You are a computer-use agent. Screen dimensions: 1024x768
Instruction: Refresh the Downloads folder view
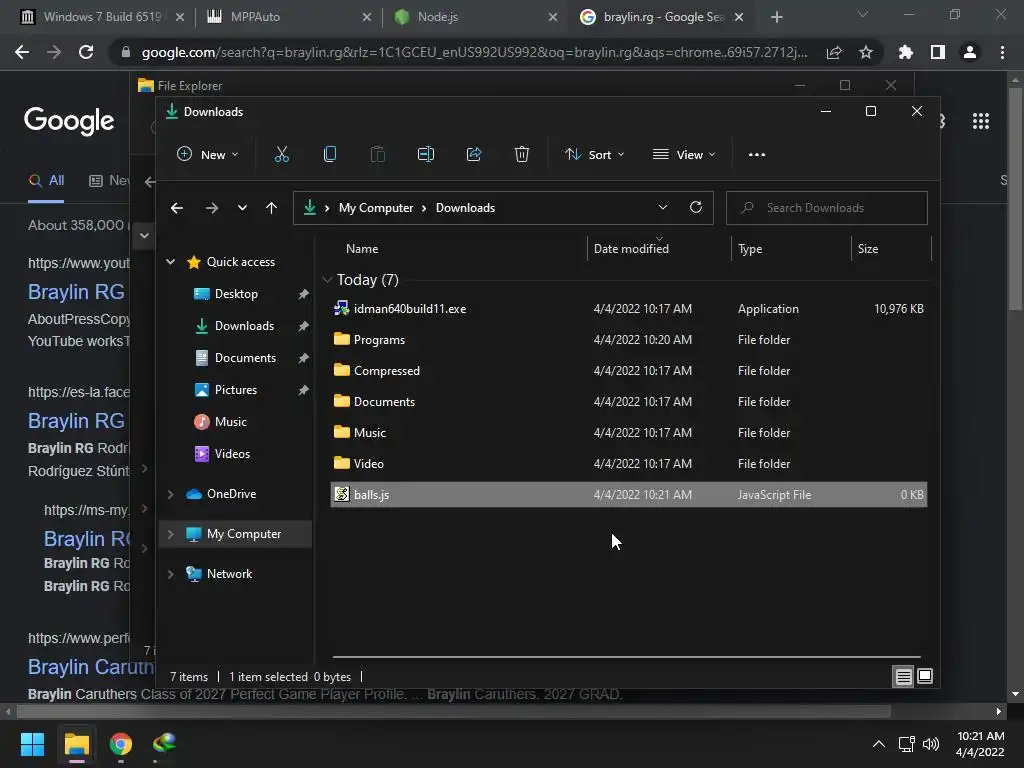[696, 207]
